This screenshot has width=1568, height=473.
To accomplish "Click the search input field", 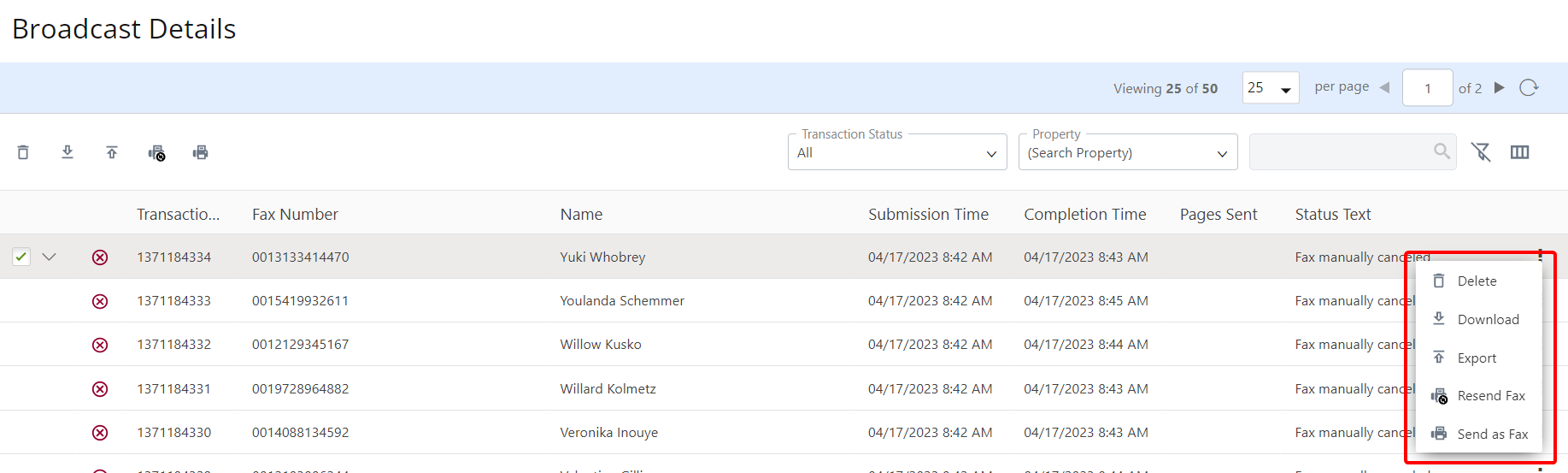I will tap(1342, 152).
